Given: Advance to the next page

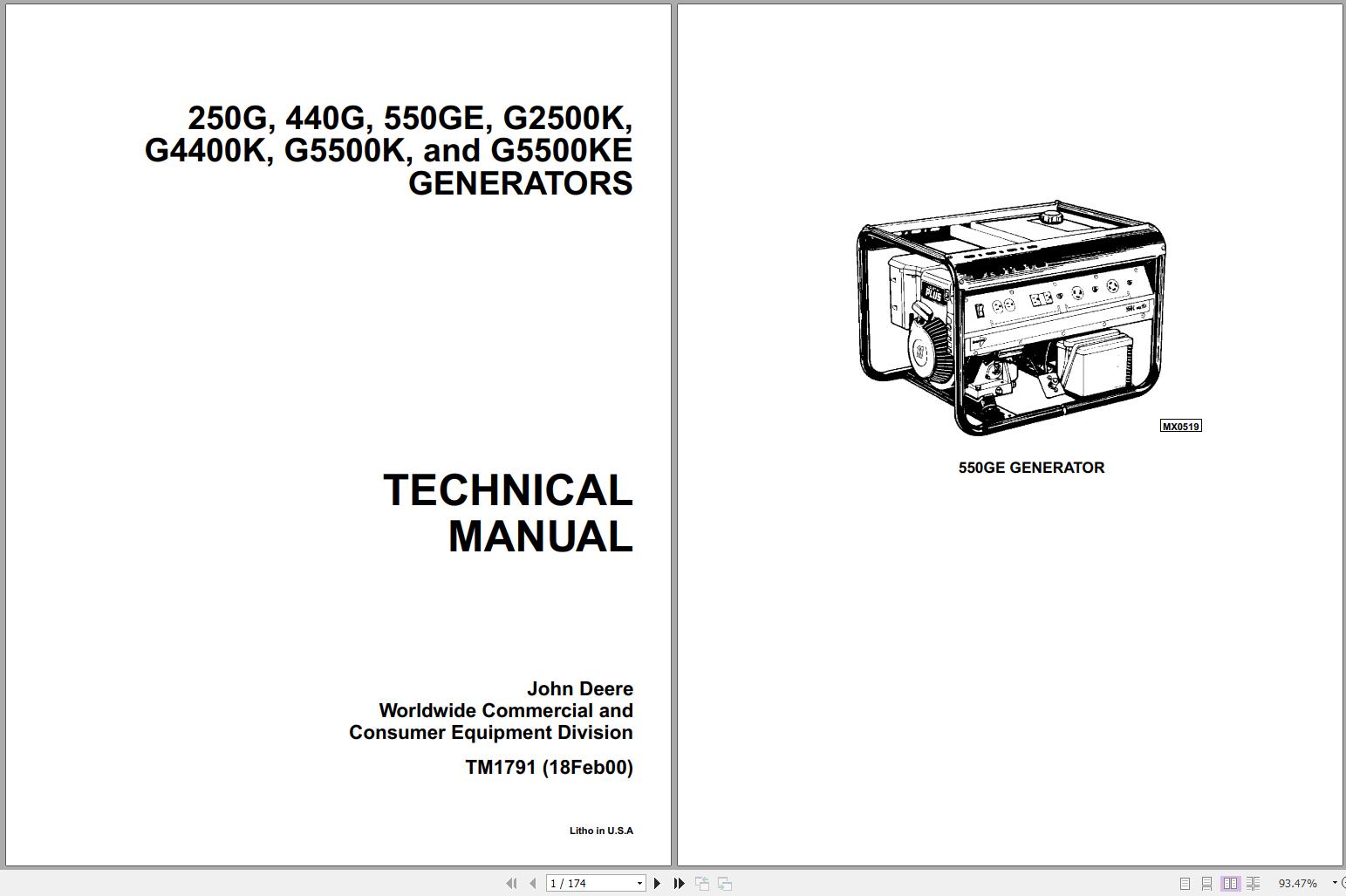Looking at the screenshot, I should pos(657,883).
